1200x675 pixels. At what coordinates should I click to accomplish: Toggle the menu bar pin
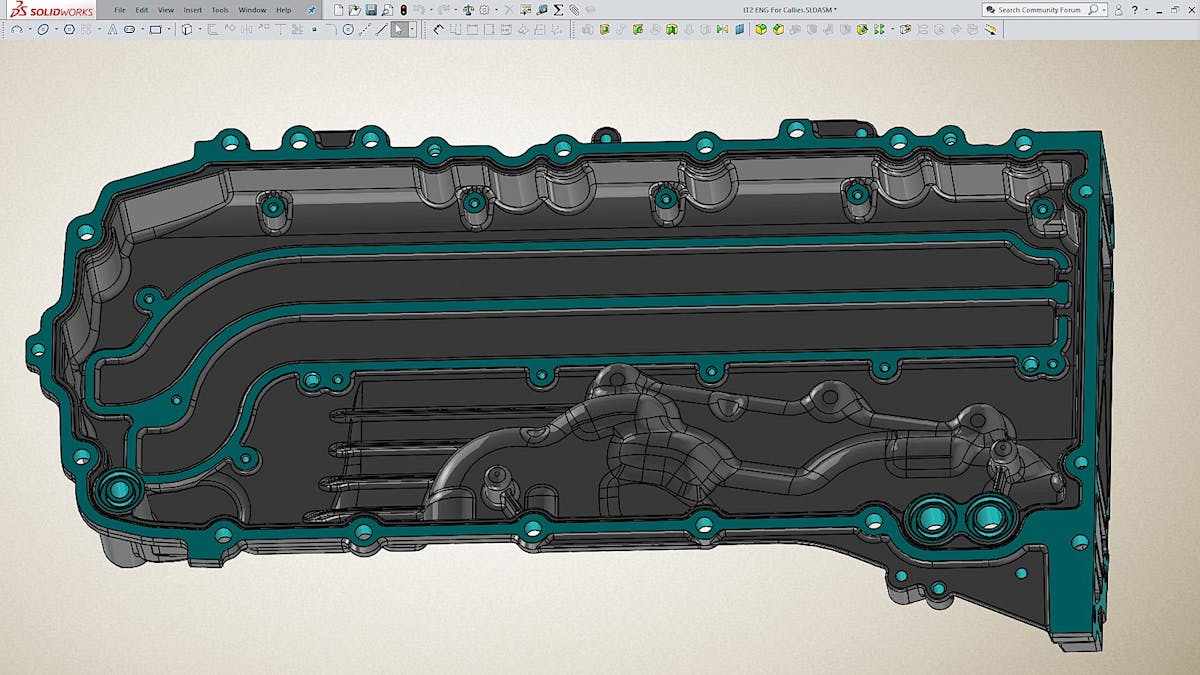[x=310, y=9]
